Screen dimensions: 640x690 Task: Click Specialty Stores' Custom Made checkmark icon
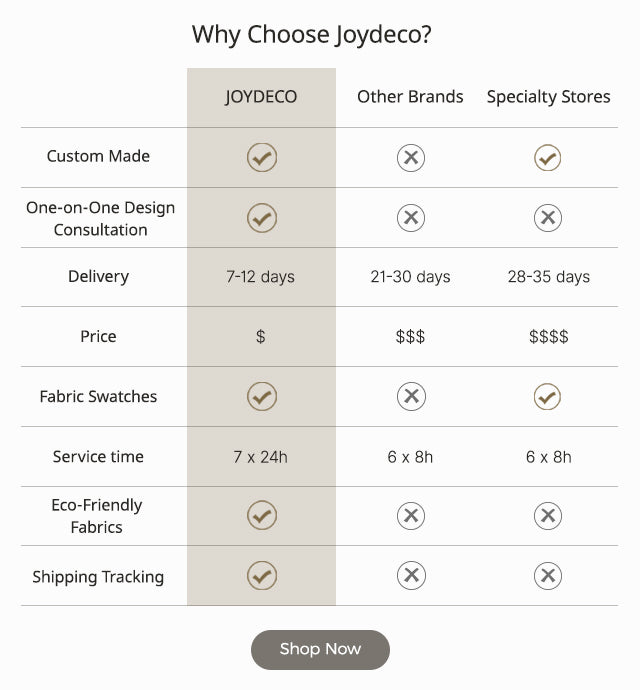[x=547, y=157]
